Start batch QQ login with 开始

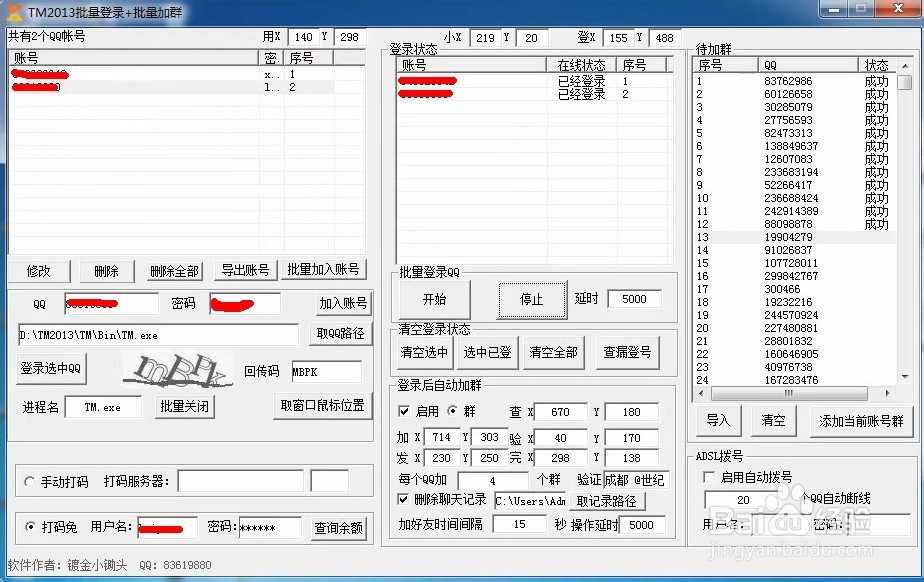(434, 299)
